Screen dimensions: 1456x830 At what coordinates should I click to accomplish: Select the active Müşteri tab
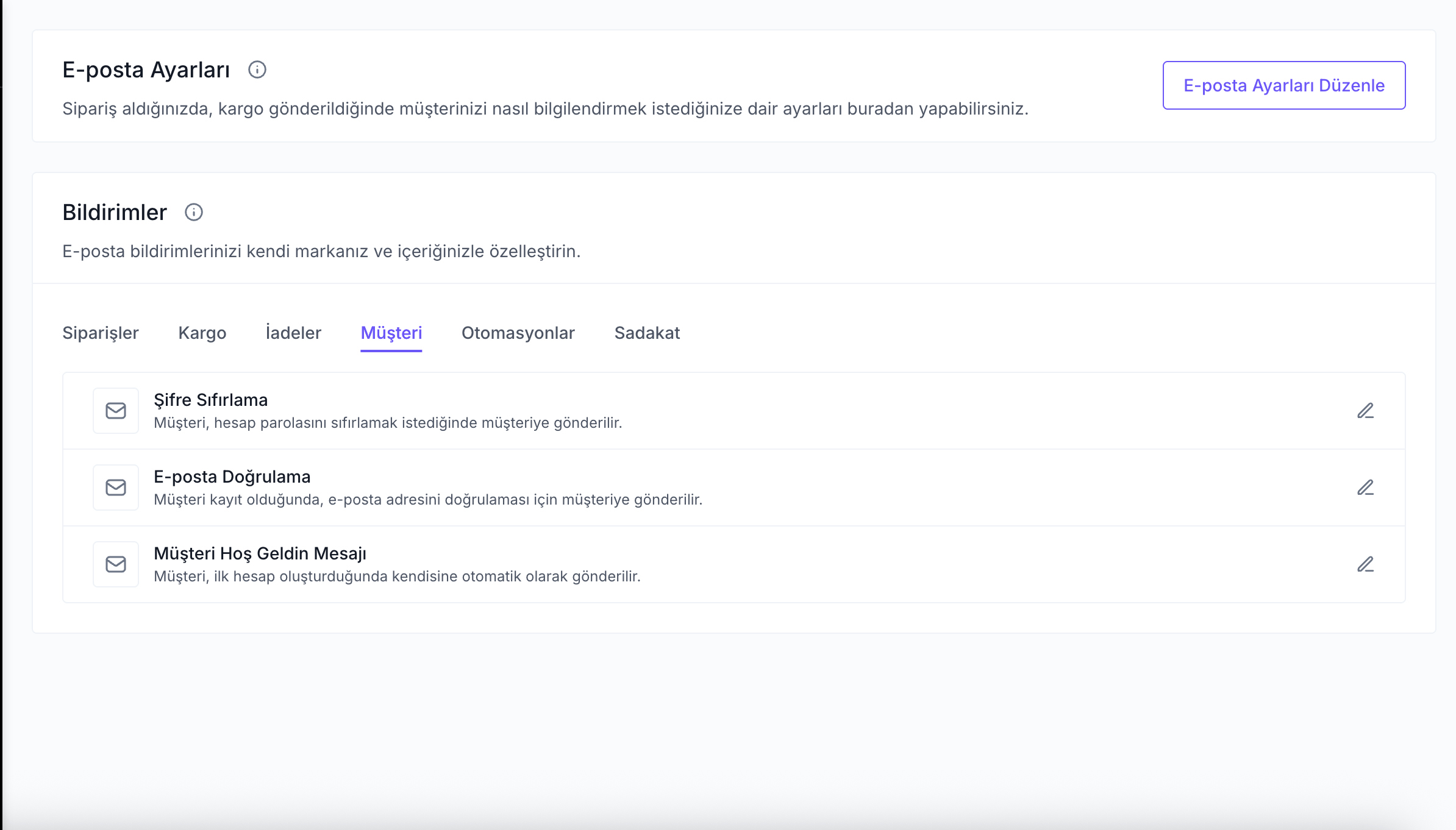[391, 333]
